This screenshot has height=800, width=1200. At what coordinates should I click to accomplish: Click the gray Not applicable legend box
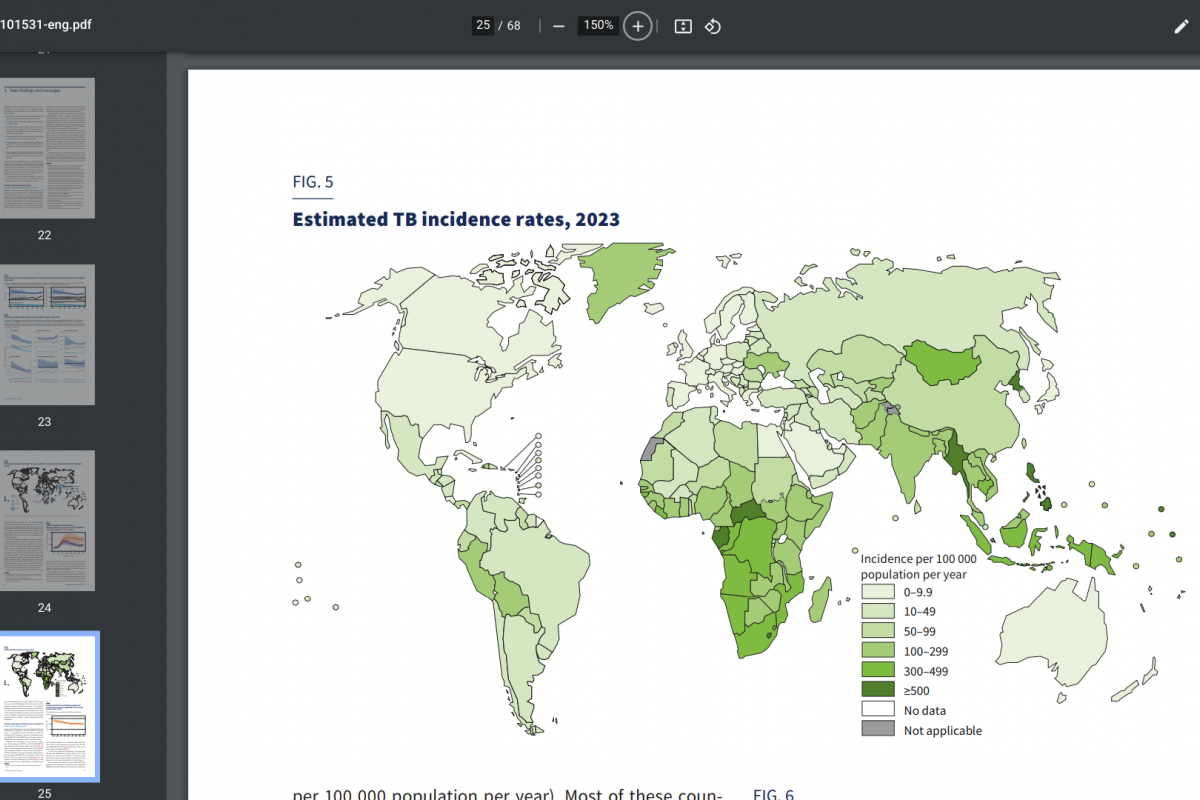click(x=878, y=729)
